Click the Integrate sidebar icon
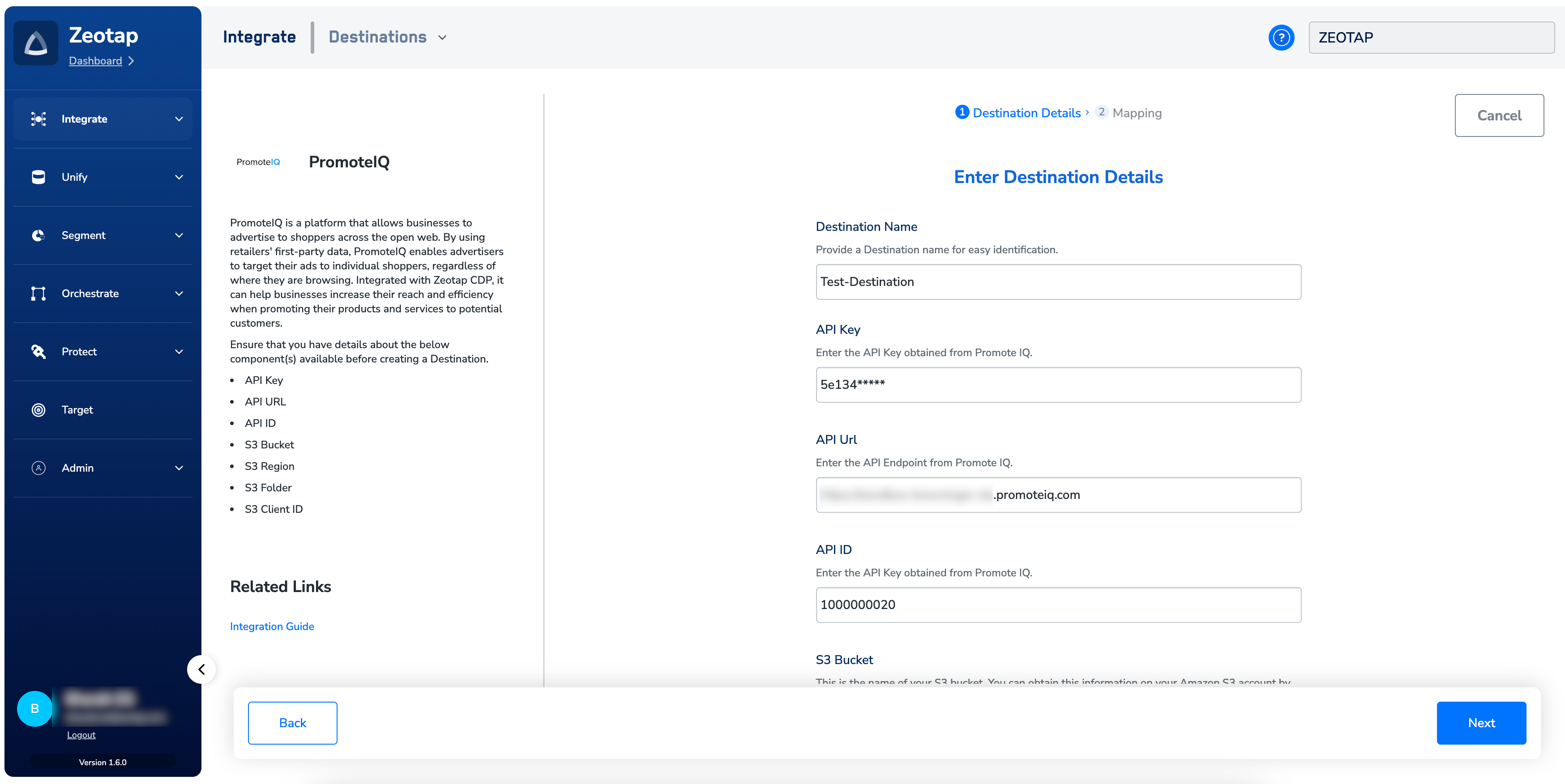Viewport: 1565px width, 784px height. [x=38, y=119]
